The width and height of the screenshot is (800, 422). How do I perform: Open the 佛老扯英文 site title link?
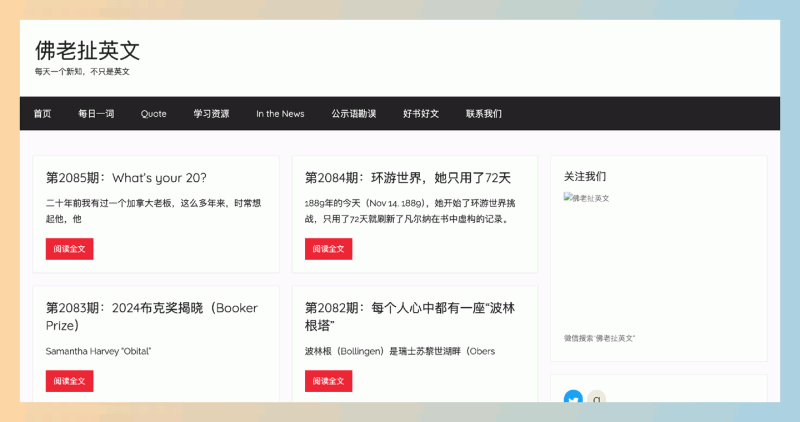click(x=87, y=51)
